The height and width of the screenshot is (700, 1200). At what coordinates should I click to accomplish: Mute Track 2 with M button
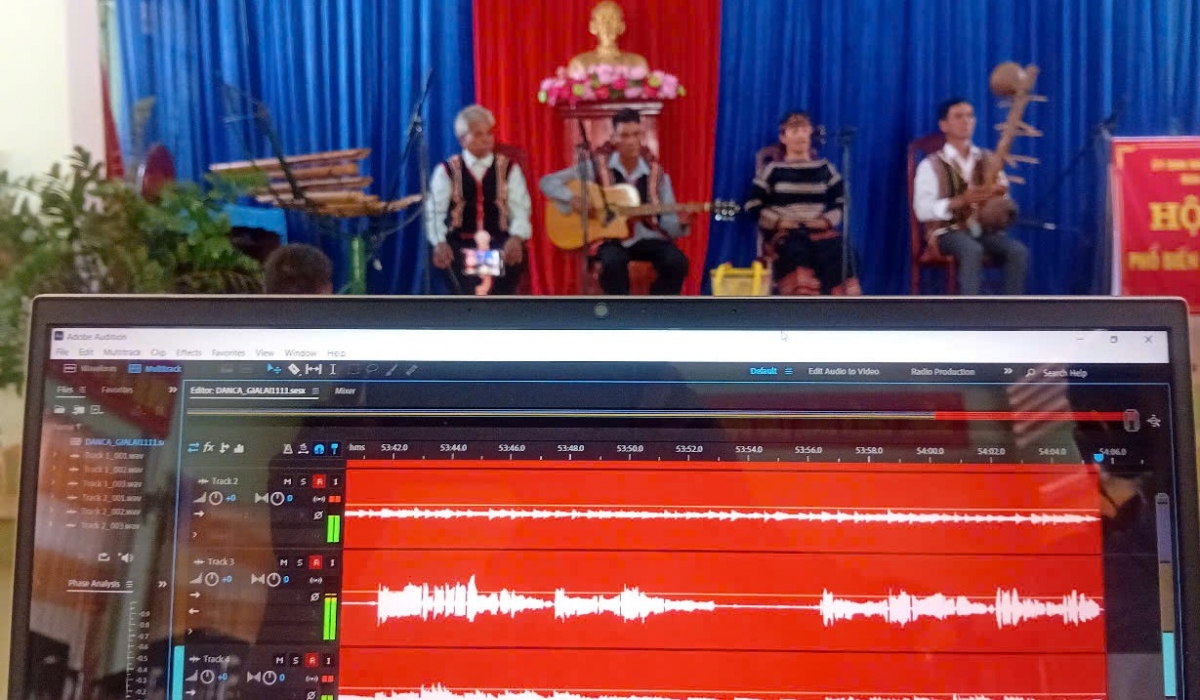pyautogui.click(x=287, y=481)
